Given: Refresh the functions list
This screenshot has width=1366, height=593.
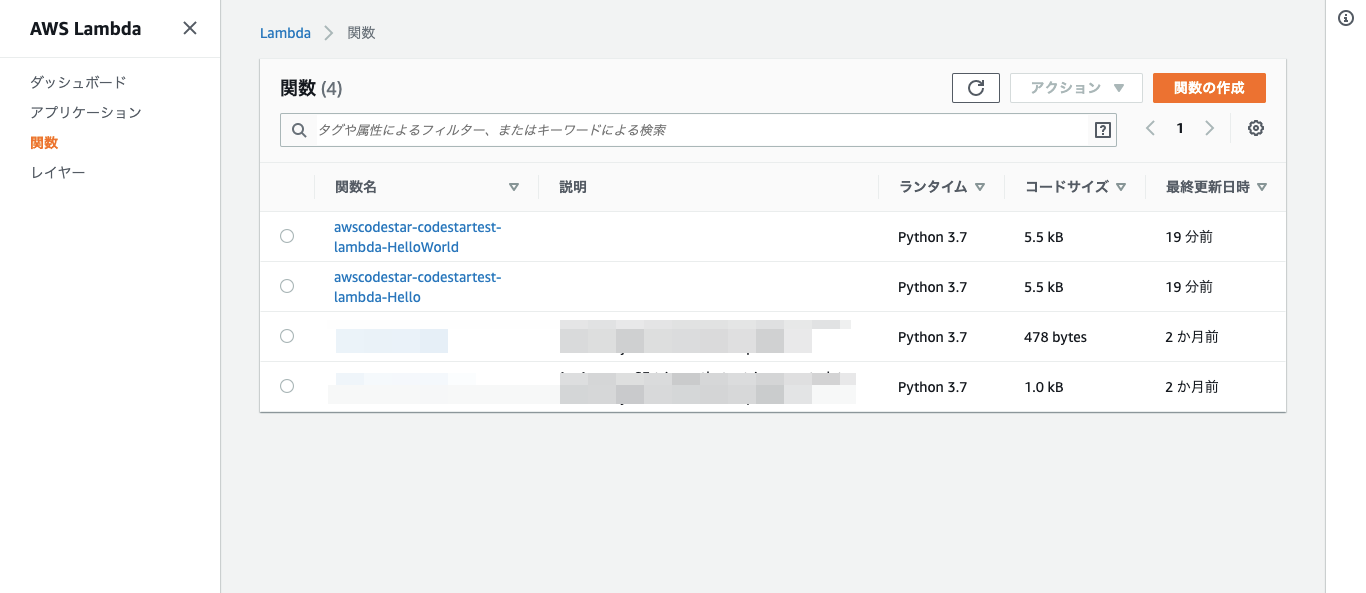Looking at the screenshot, I should pyautogui.click(x=976, y=88).
